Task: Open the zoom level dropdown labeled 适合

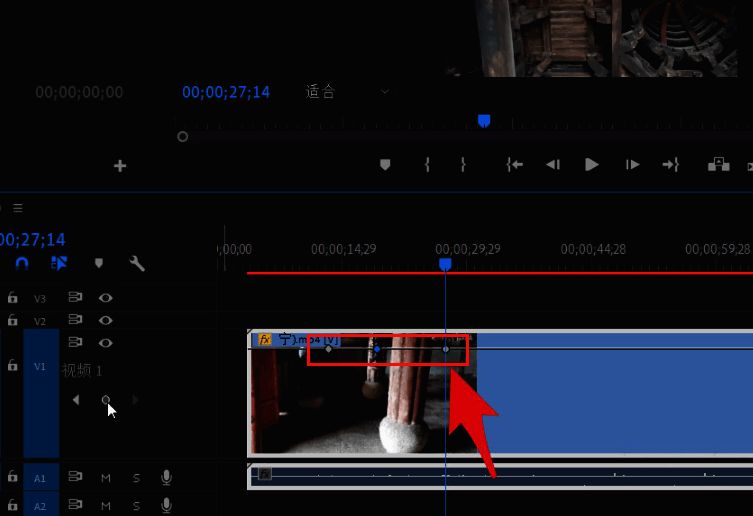Action: coord(347,92)
